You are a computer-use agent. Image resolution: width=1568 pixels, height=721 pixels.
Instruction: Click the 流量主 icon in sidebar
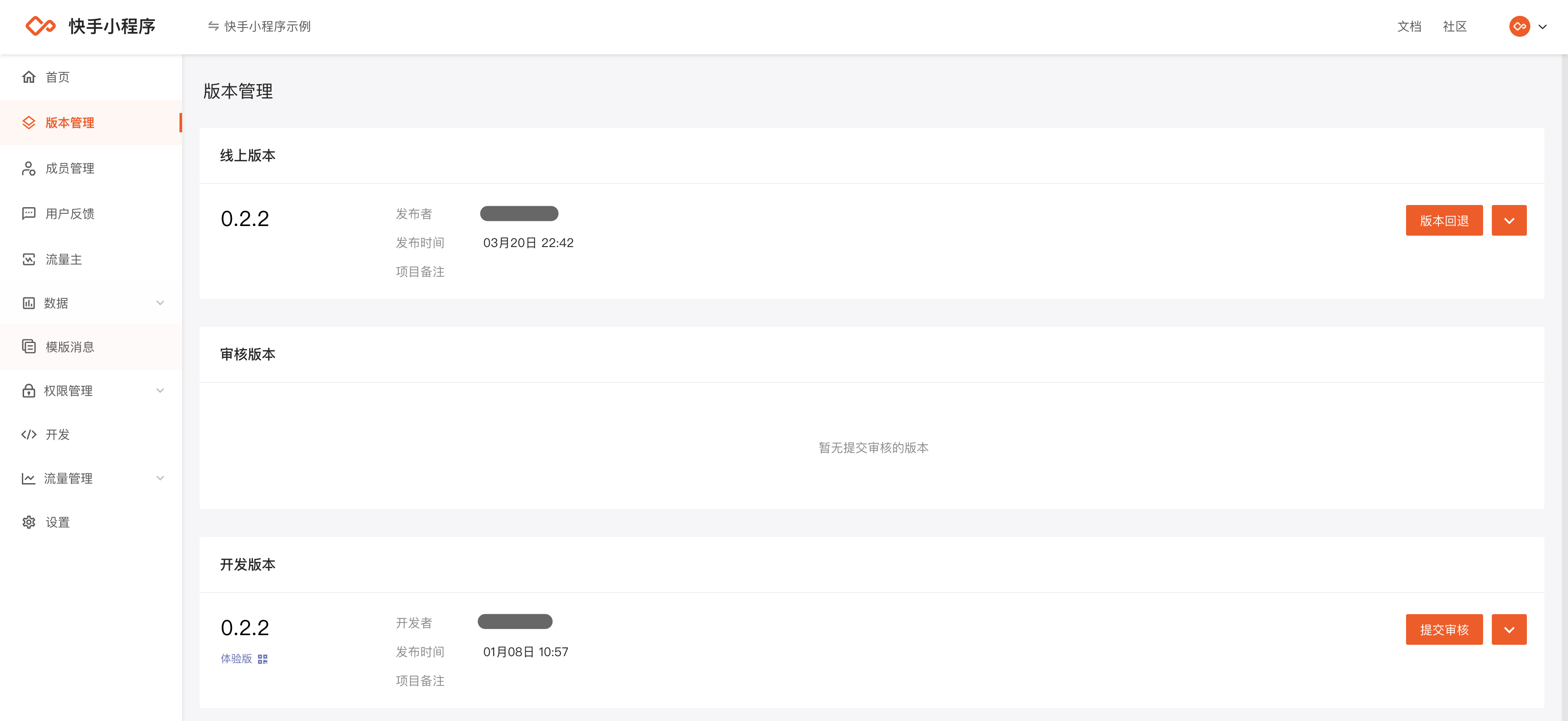click(28, 259)
